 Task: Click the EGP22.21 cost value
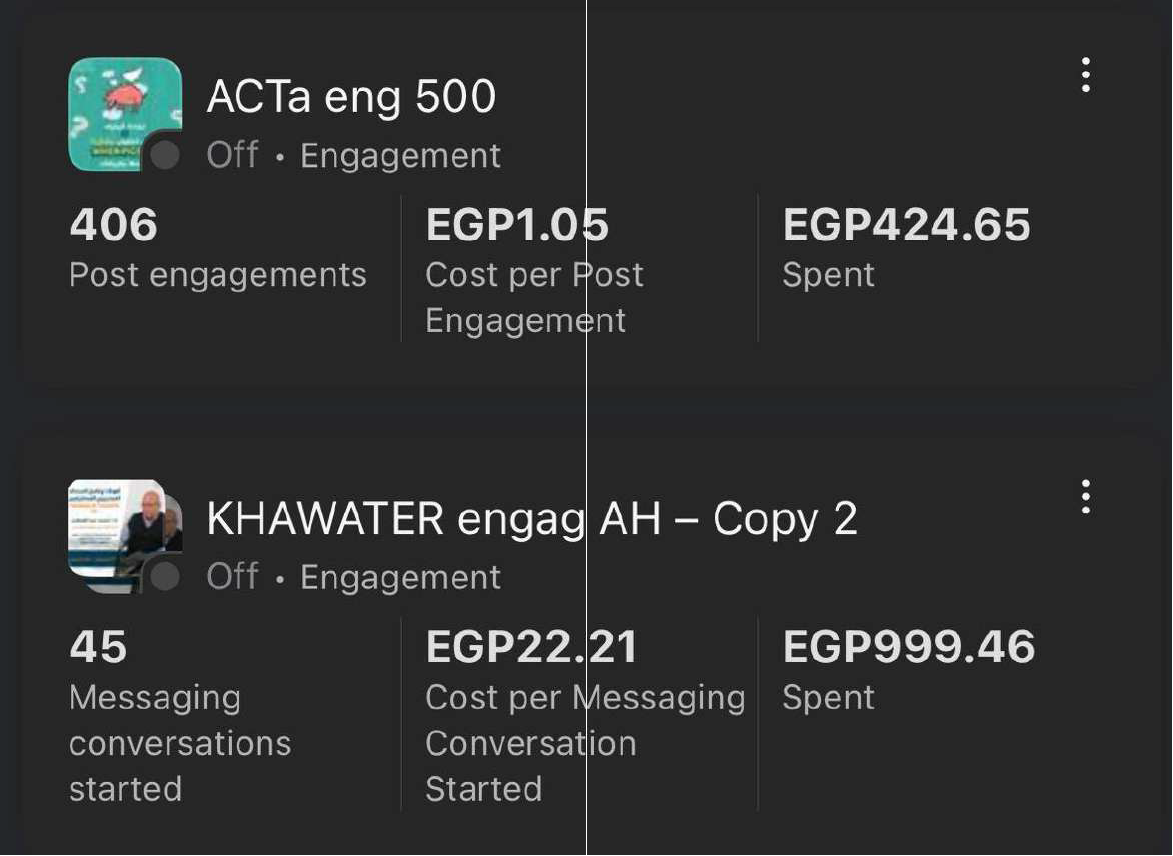coord(531,647)
